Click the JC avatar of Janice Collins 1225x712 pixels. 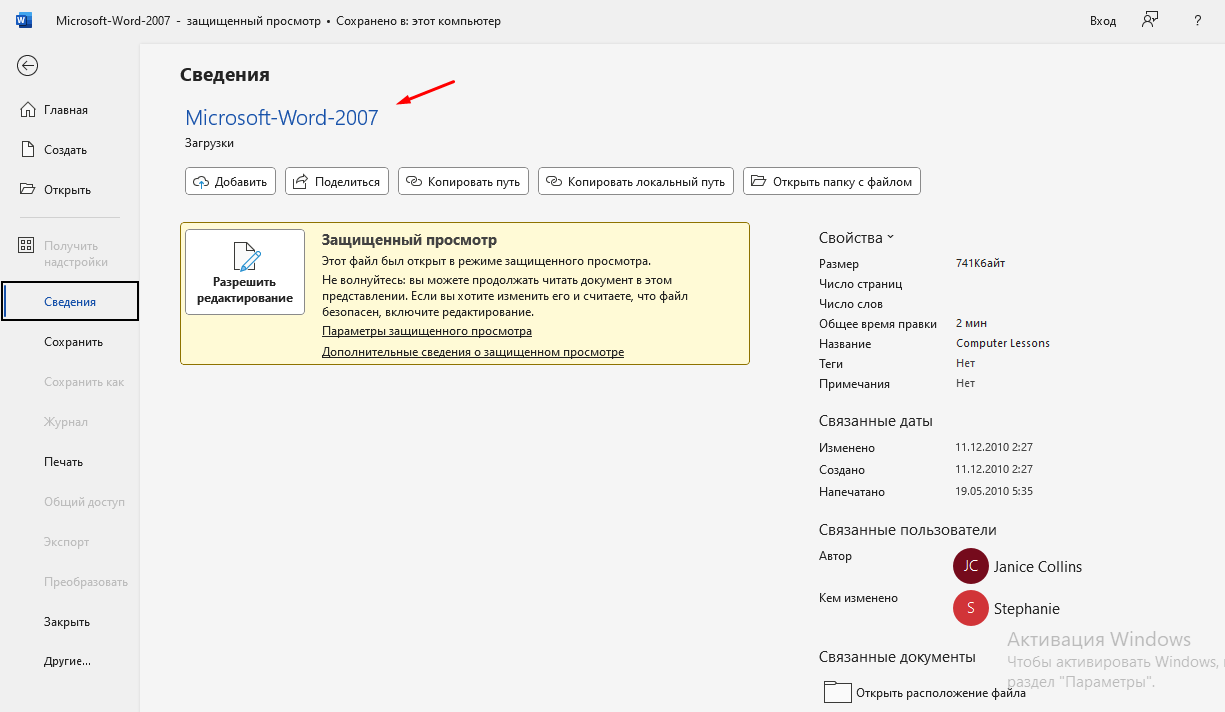(x=970, y=566)
